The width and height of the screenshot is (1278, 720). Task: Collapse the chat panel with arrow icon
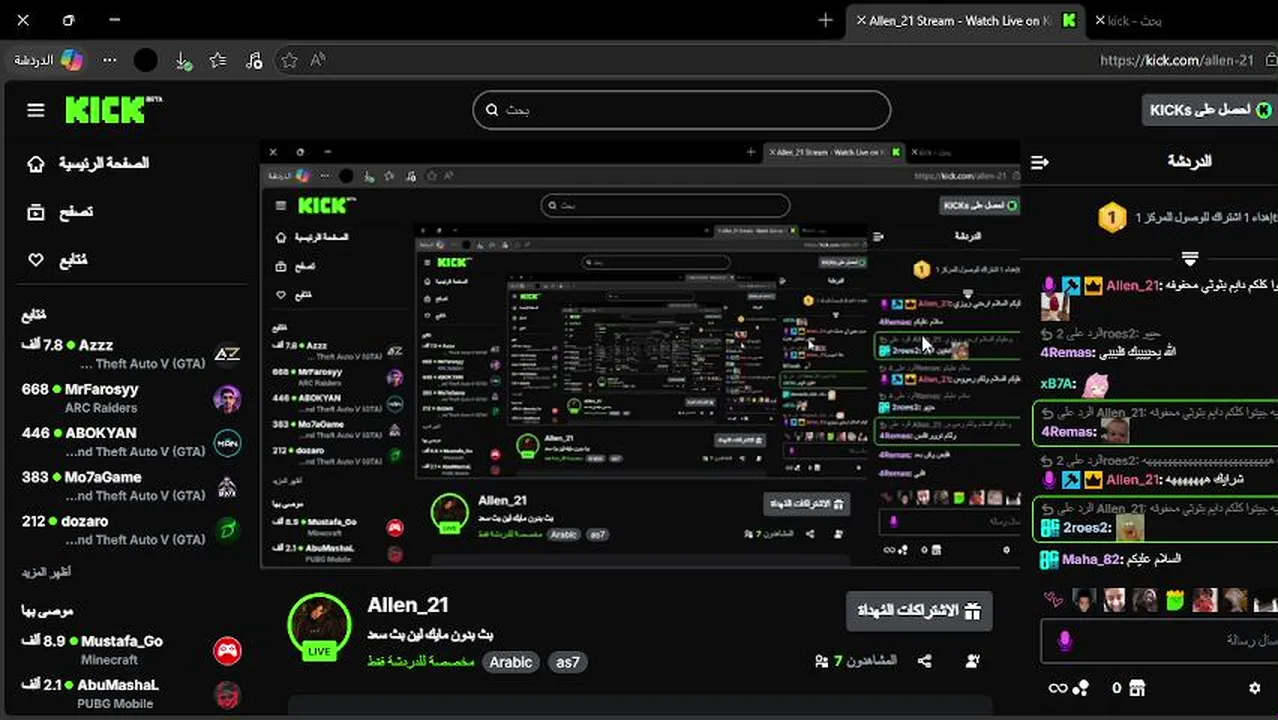point(1040,162)
